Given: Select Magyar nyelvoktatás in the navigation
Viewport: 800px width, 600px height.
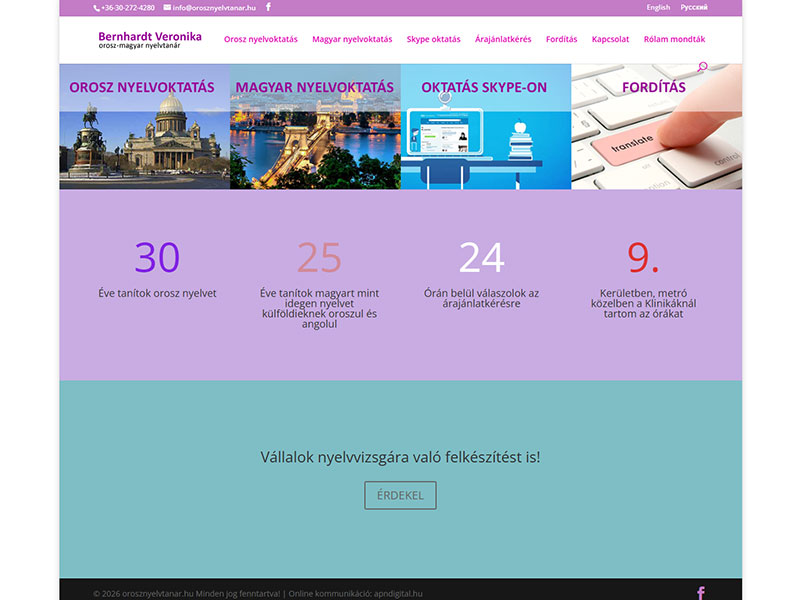Looking at the screenshot, I should 352,39.
